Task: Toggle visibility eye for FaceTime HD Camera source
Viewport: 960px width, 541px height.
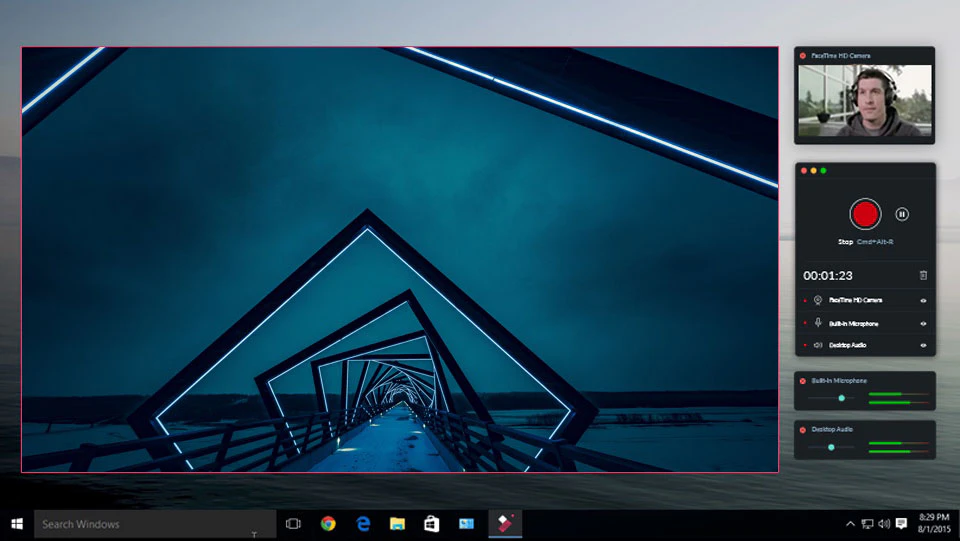Action: coord(923,300)
